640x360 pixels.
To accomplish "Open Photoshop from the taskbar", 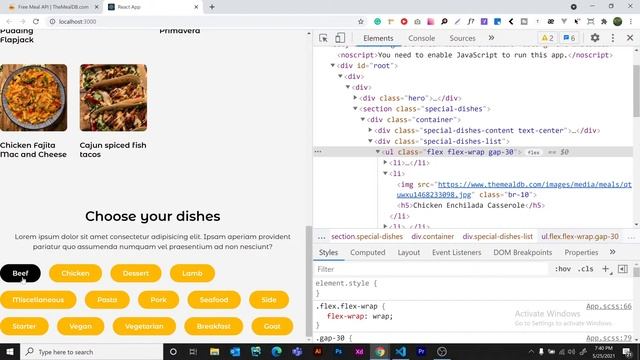I will click(338, 351).
